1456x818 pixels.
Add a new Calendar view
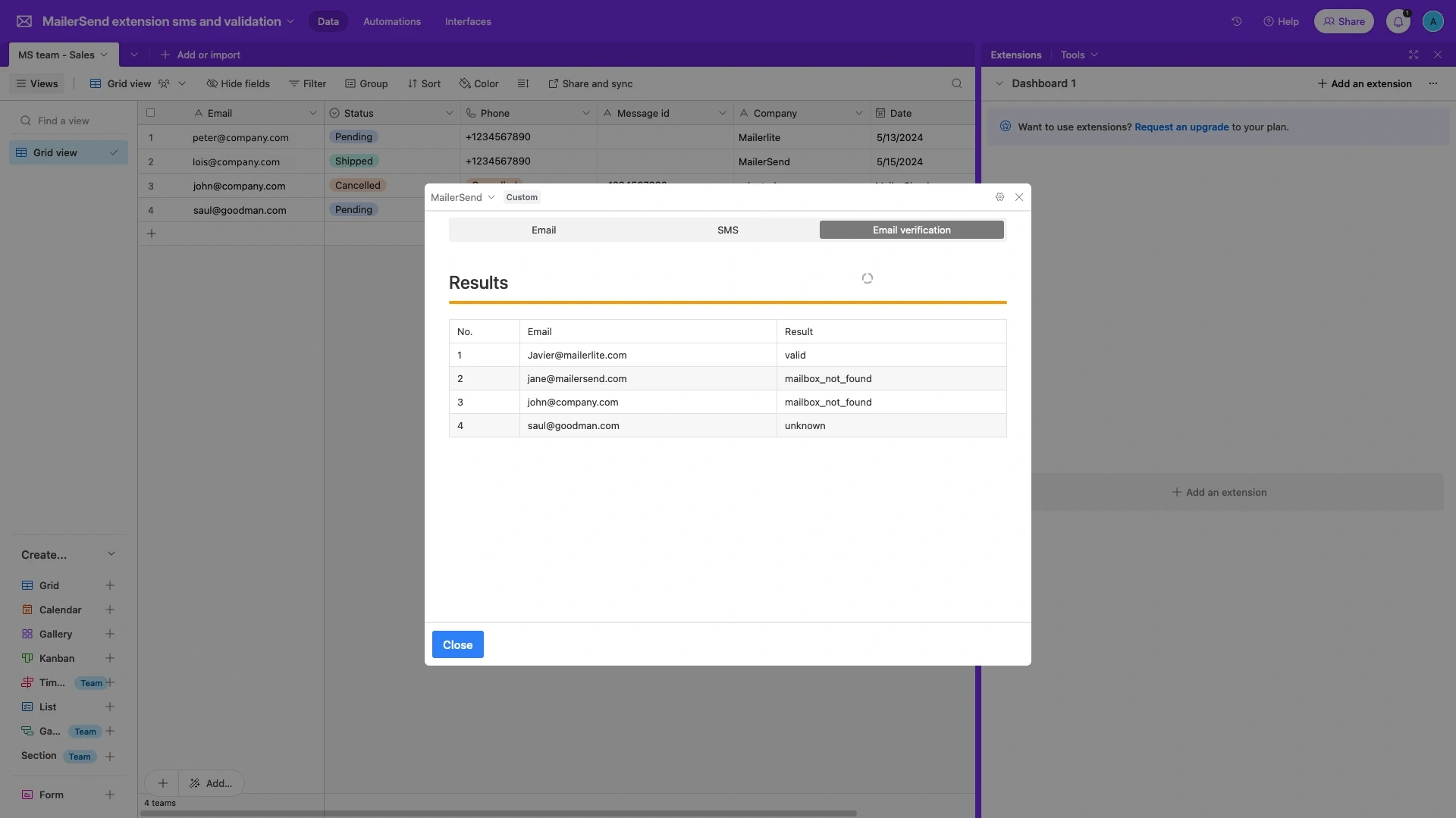110,610
